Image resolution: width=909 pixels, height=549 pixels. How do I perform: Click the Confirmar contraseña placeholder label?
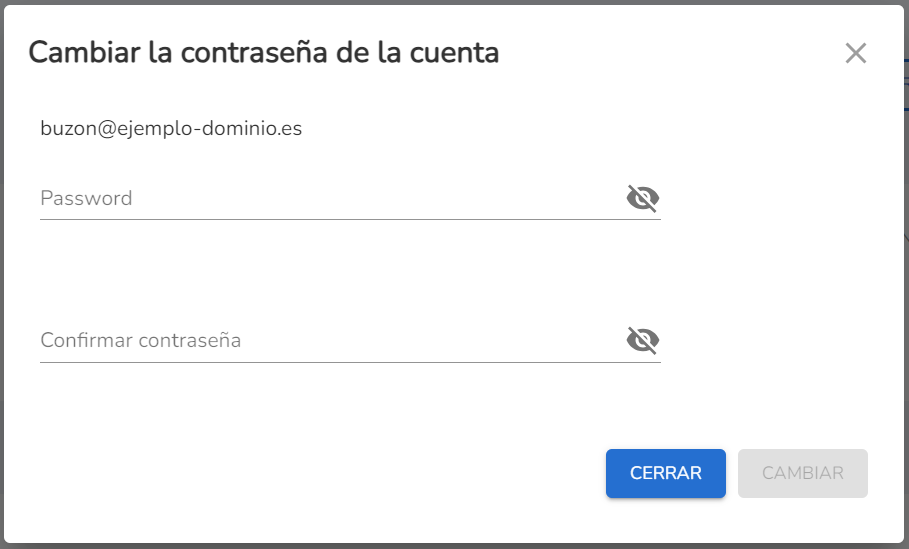point(140,340)
